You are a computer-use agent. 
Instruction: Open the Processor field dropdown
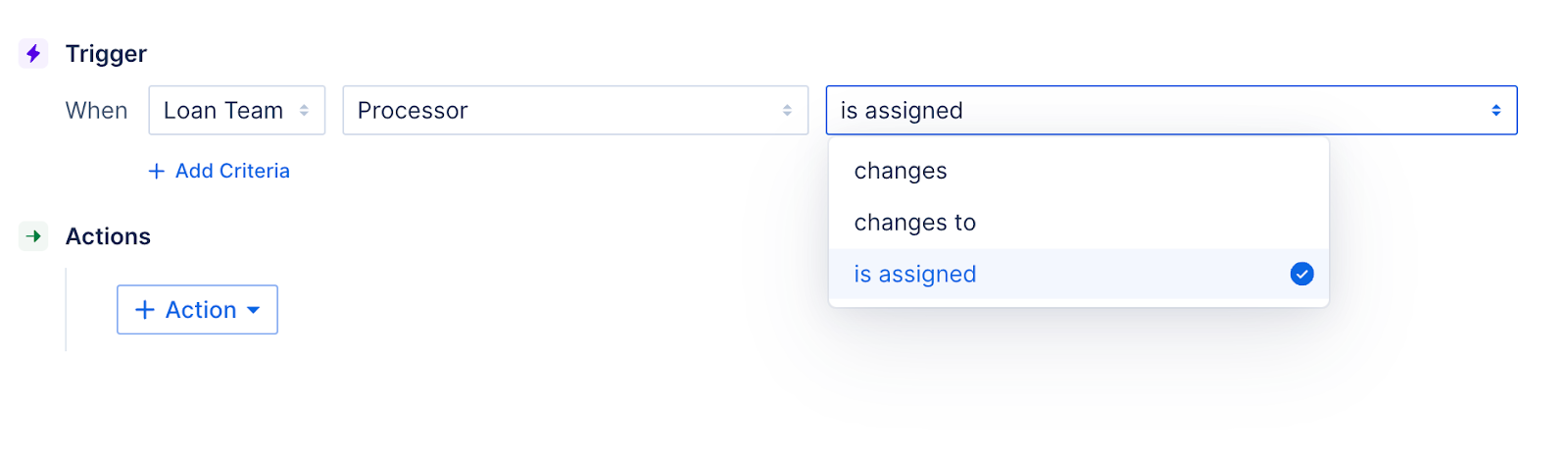click(574, 111)
